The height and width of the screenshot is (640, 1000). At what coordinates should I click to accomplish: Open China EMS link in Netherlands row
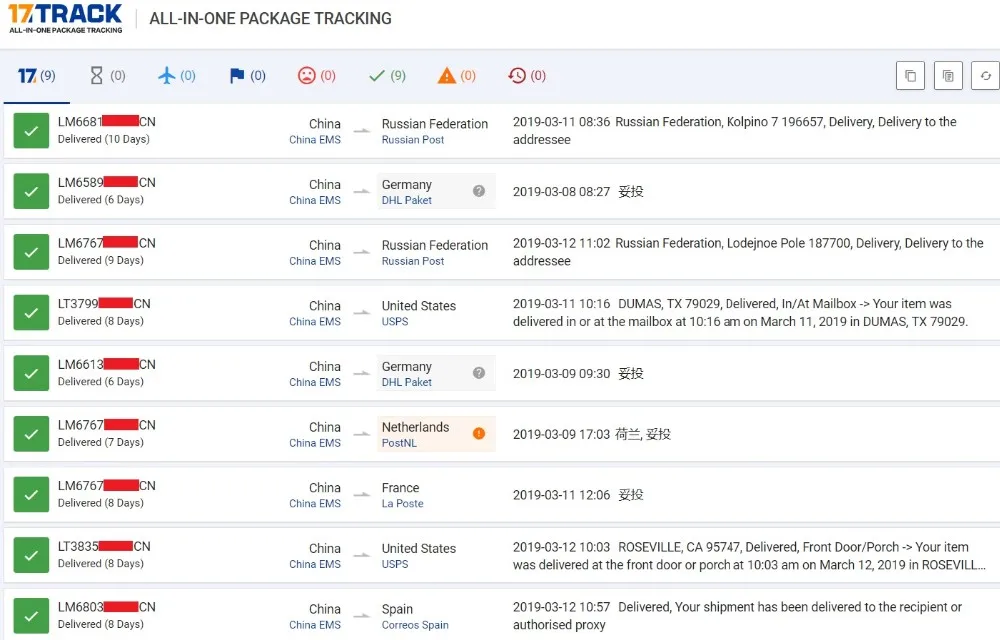pos(315,443)
